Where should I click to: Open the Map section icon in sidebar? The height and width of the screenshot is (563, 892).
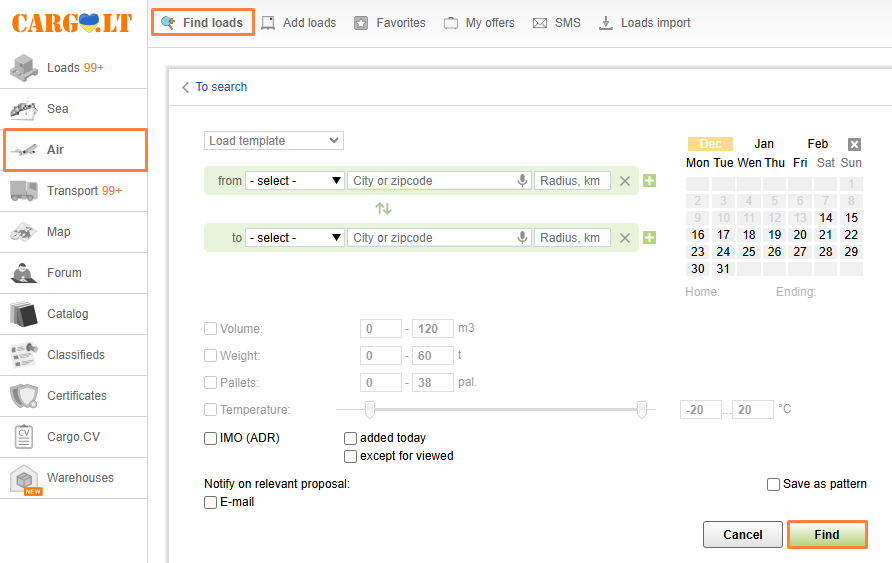[x=24, y=232]
